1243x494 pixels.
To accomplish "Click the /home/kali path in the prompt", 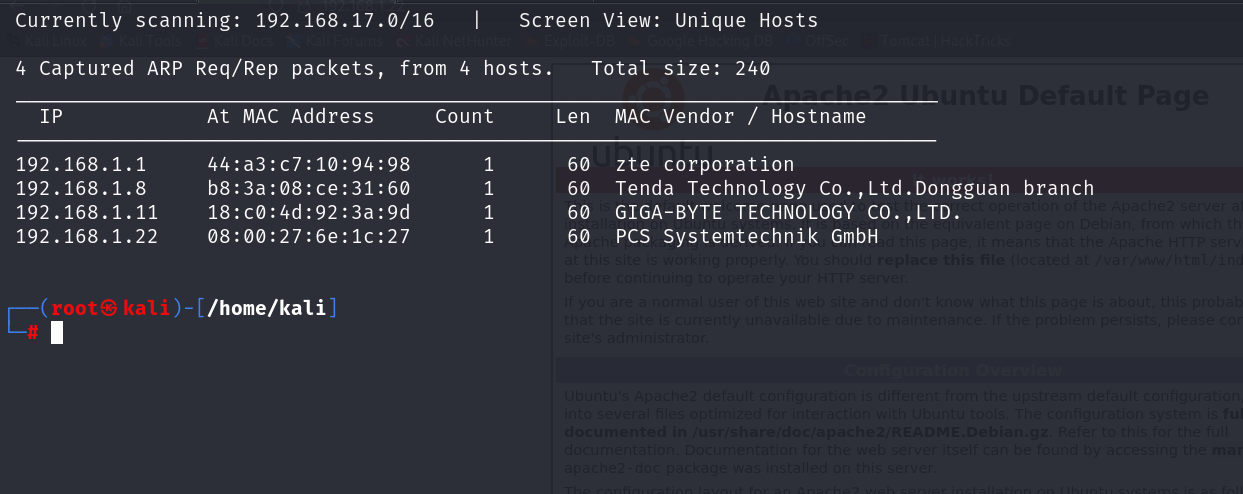I will point(267,308).
